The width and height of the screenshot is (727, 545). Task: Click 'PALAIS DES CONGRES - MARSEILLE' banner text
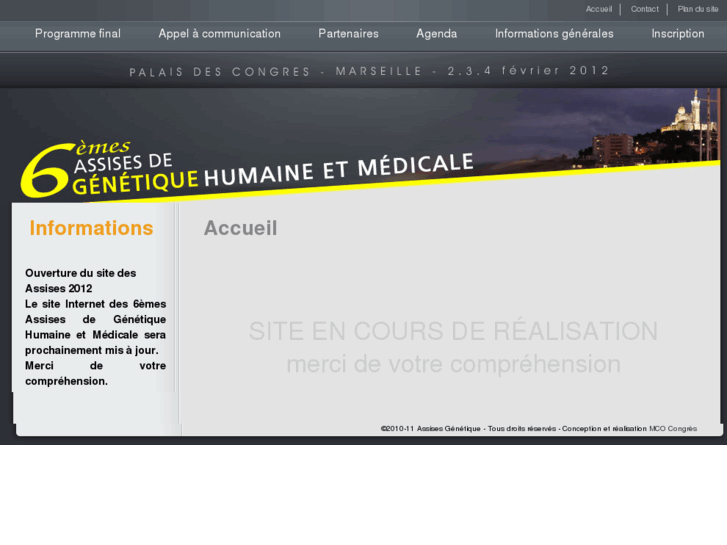[x=275, y=72]
